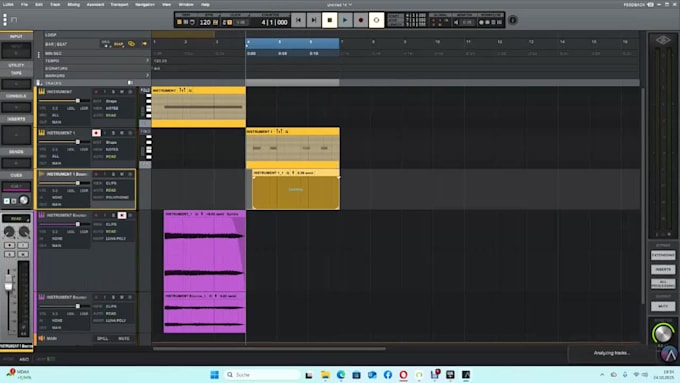Click the INPUT section in left sidebar
This screenshot has width=680, height=383.
[x=16, y=36]
